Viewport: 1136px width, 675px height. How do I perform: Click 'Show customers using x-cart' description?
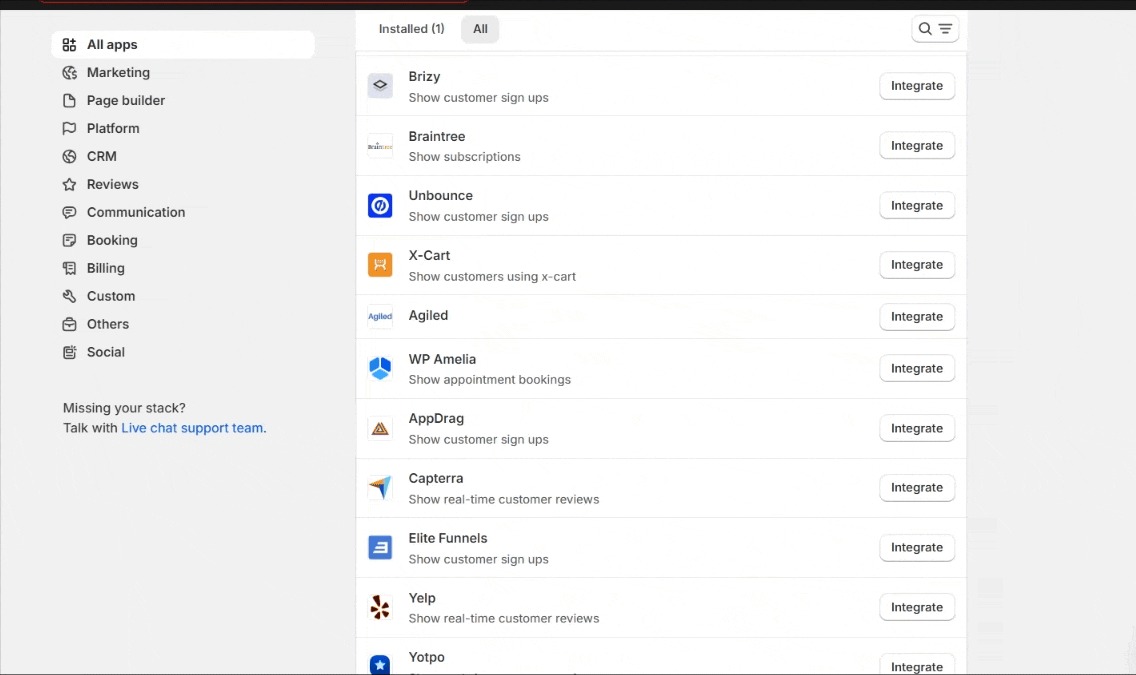(x=492, y=277)
